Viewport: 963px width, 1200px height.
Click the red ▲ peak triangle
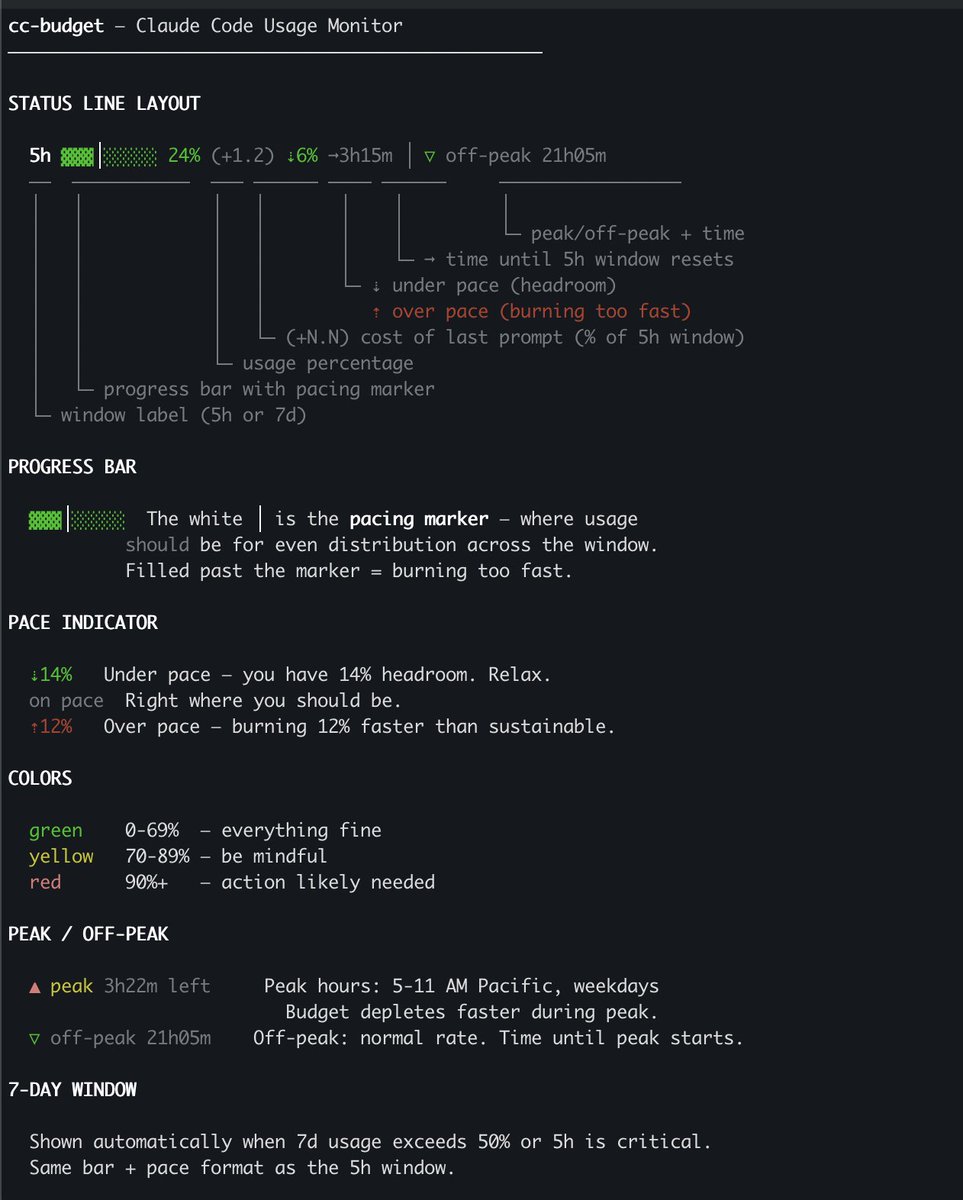[x=35, y=987]
